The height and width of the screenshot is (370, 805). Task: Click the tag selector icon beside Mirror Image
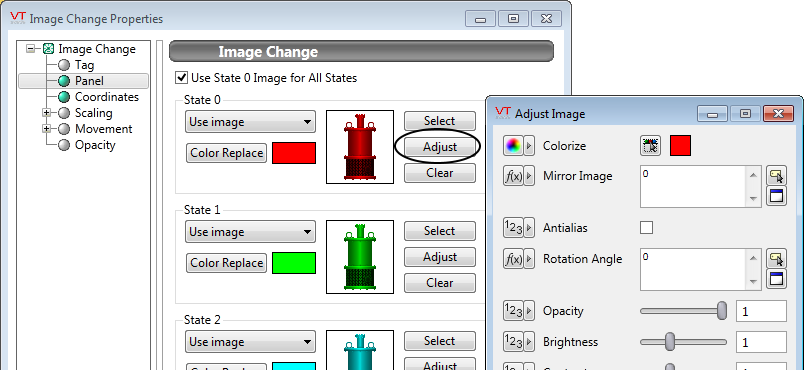click(776, 176)
